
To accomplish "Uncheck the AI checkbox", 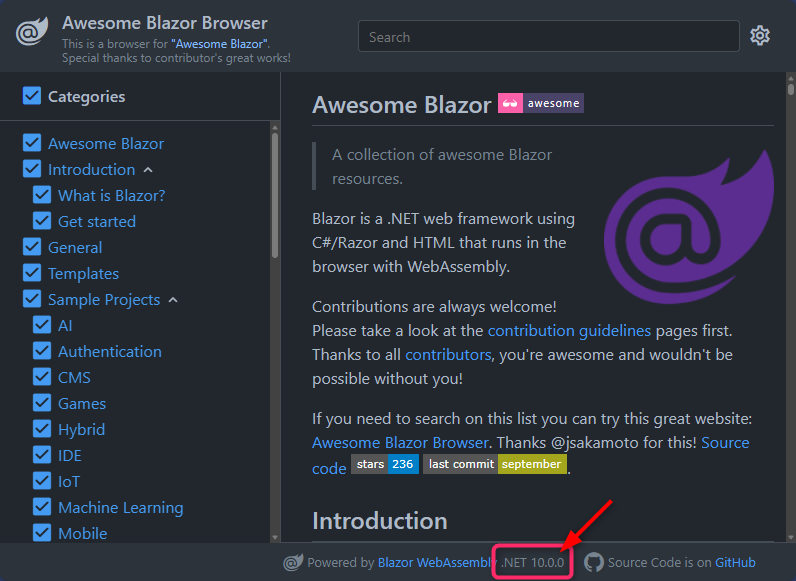I will (42, 325).
